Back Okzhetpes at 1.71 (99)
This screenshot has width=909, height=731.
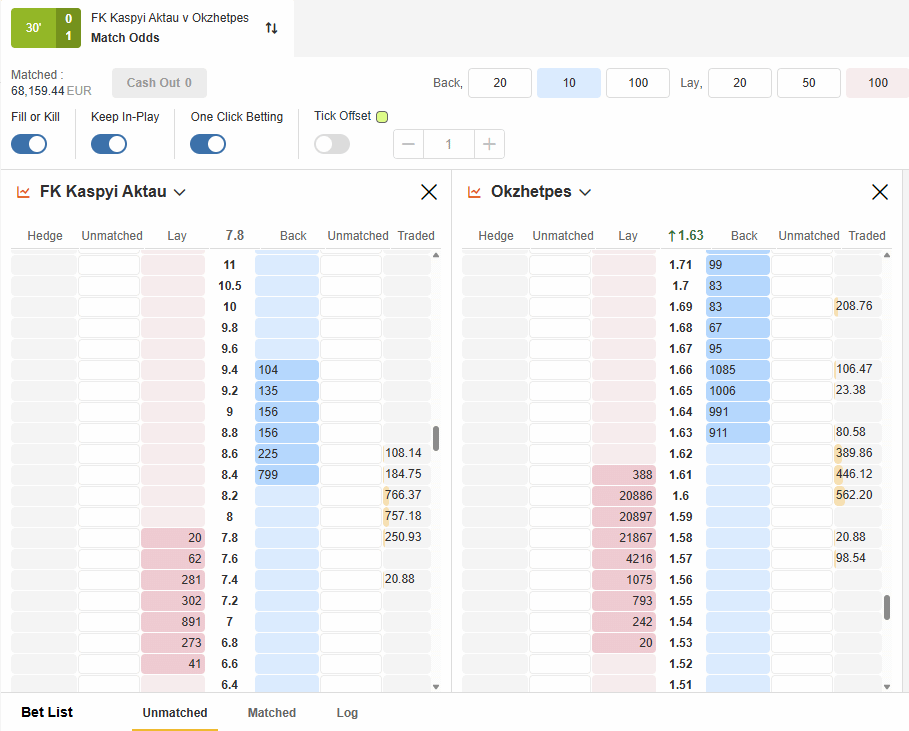coord(737,265)
